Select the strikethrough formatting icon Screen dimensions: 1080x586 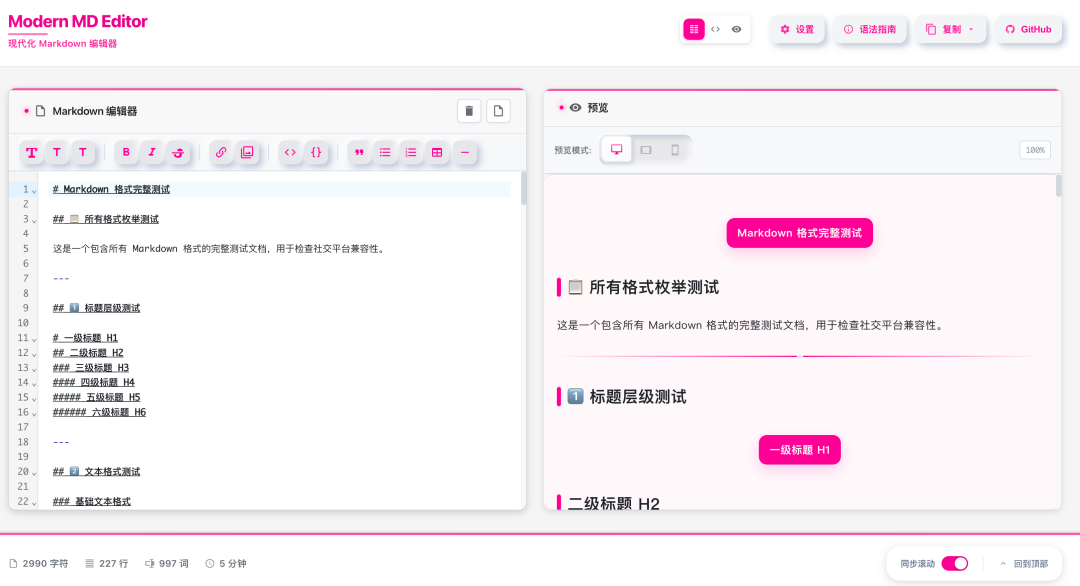(x=179, y=151)
